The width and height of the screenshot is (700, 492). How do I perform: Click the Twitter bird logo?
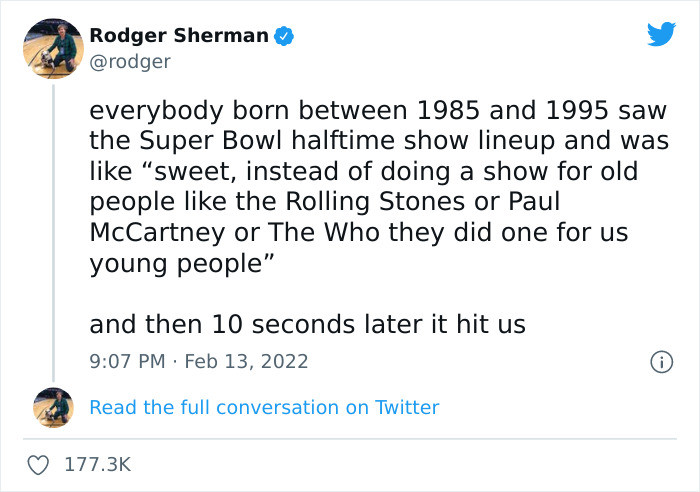click(661, 34)
